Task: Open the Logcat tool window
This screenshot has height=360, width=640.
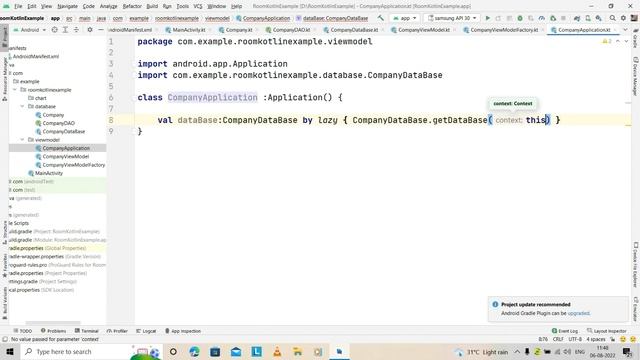Action: (146, 331)
